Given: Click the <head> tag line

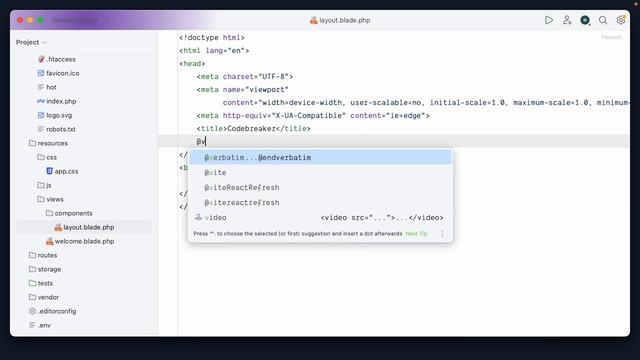Looking at the screenshot, I should click(192, 64).
